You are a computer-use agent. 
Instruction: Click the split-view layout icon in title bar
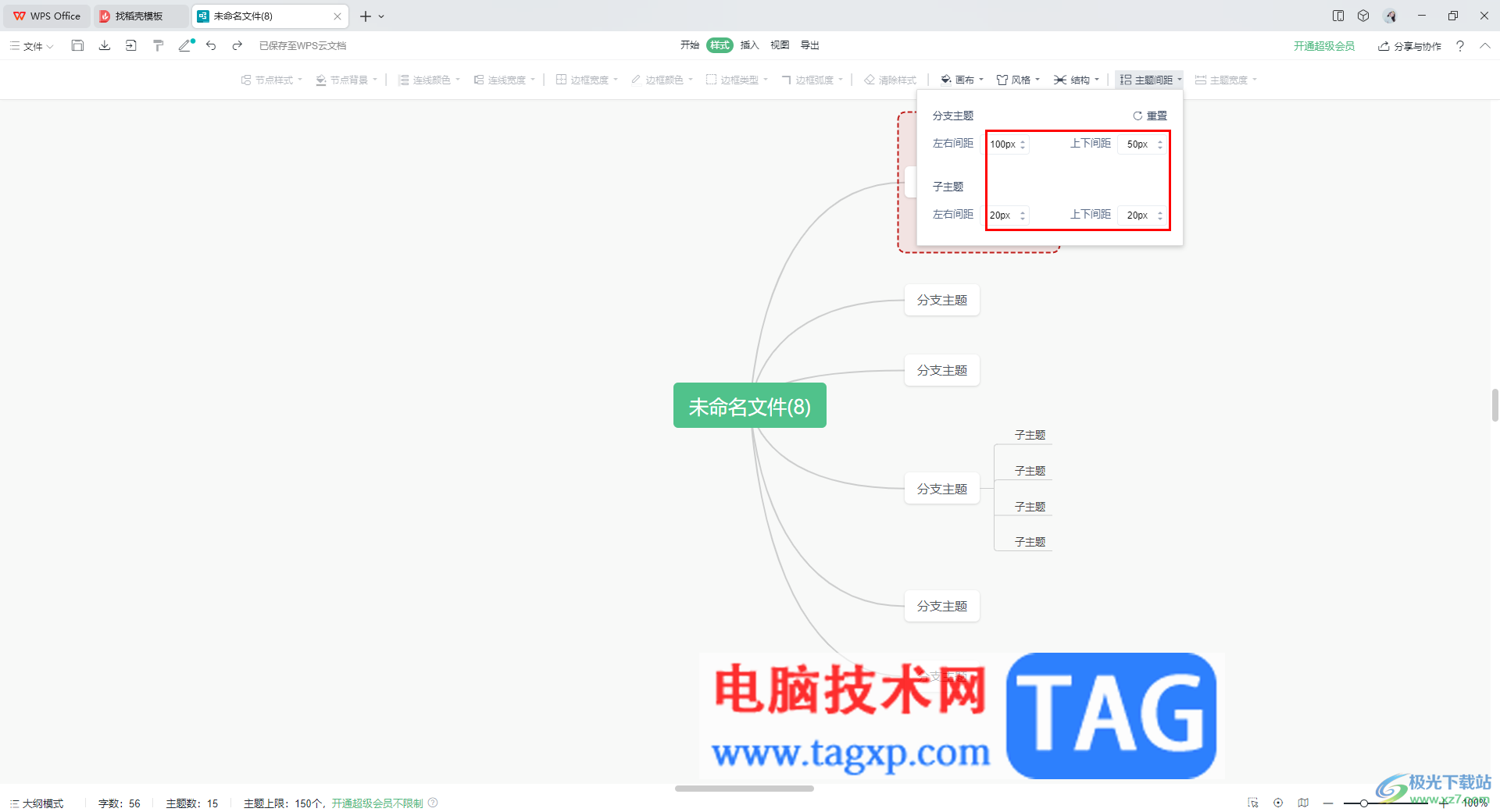[1338, 16]
